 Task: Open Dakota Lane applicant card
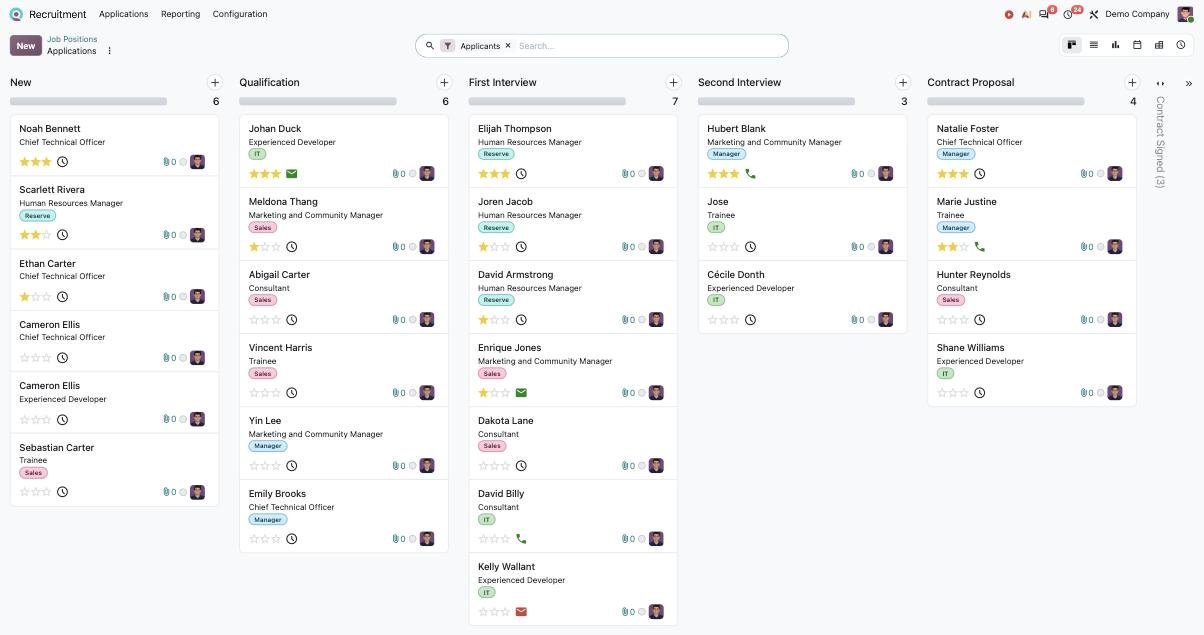click(573, 443)
